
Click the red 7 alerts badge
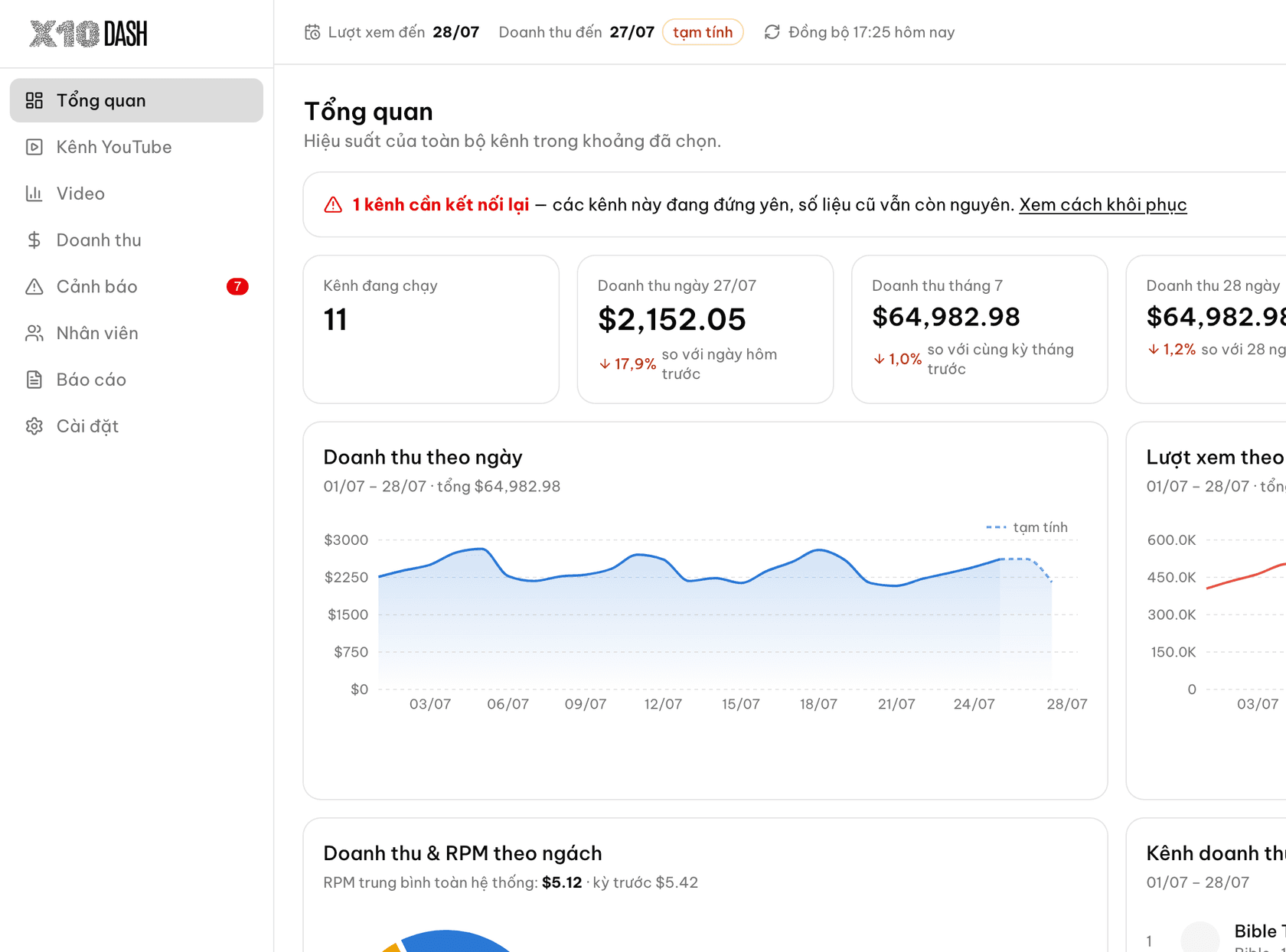click(x=237, y=287)
